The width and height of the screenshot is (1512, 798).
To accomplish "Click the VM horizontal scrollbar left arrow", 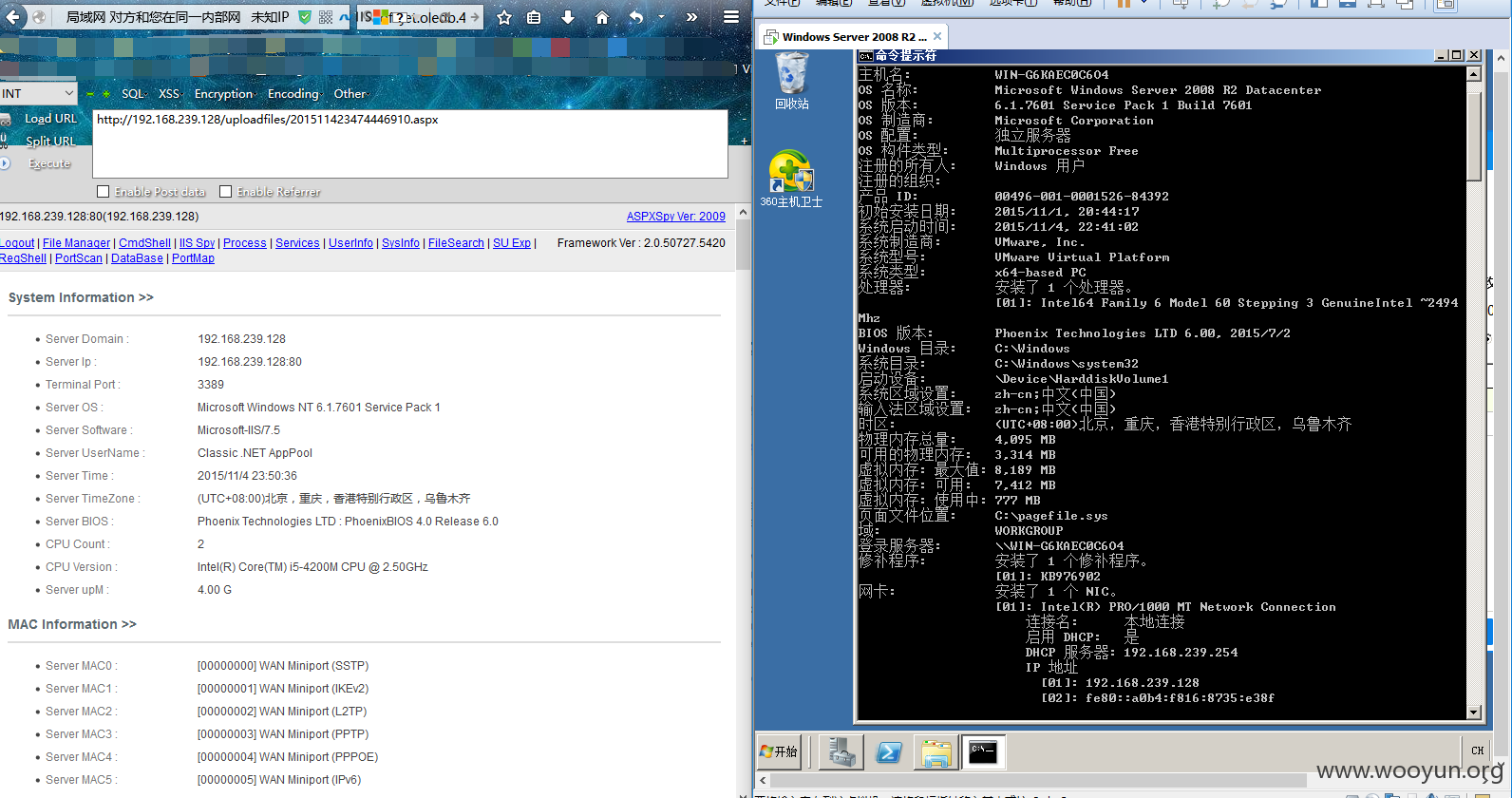I will [x=763, y=780].
